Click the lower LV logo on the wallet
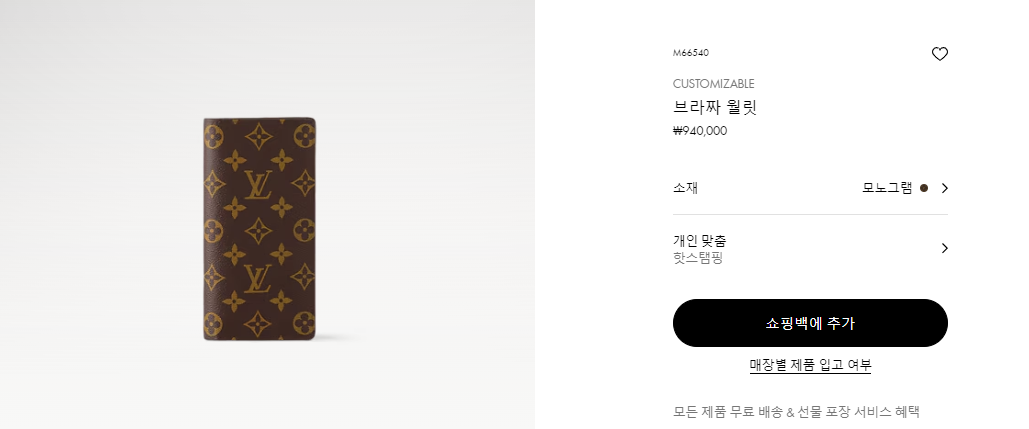The image size is (1029, 429). pyautogui.click(x=258, y=279)
